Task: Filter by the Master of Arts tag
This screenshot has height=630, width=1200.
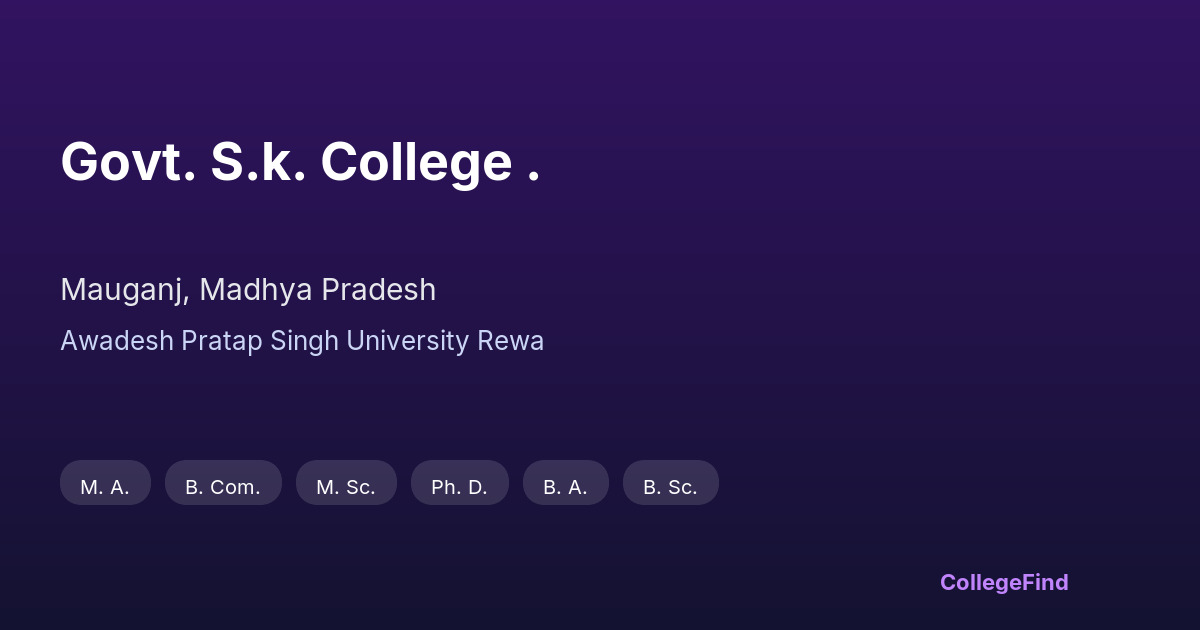Action: pos(105,483)
